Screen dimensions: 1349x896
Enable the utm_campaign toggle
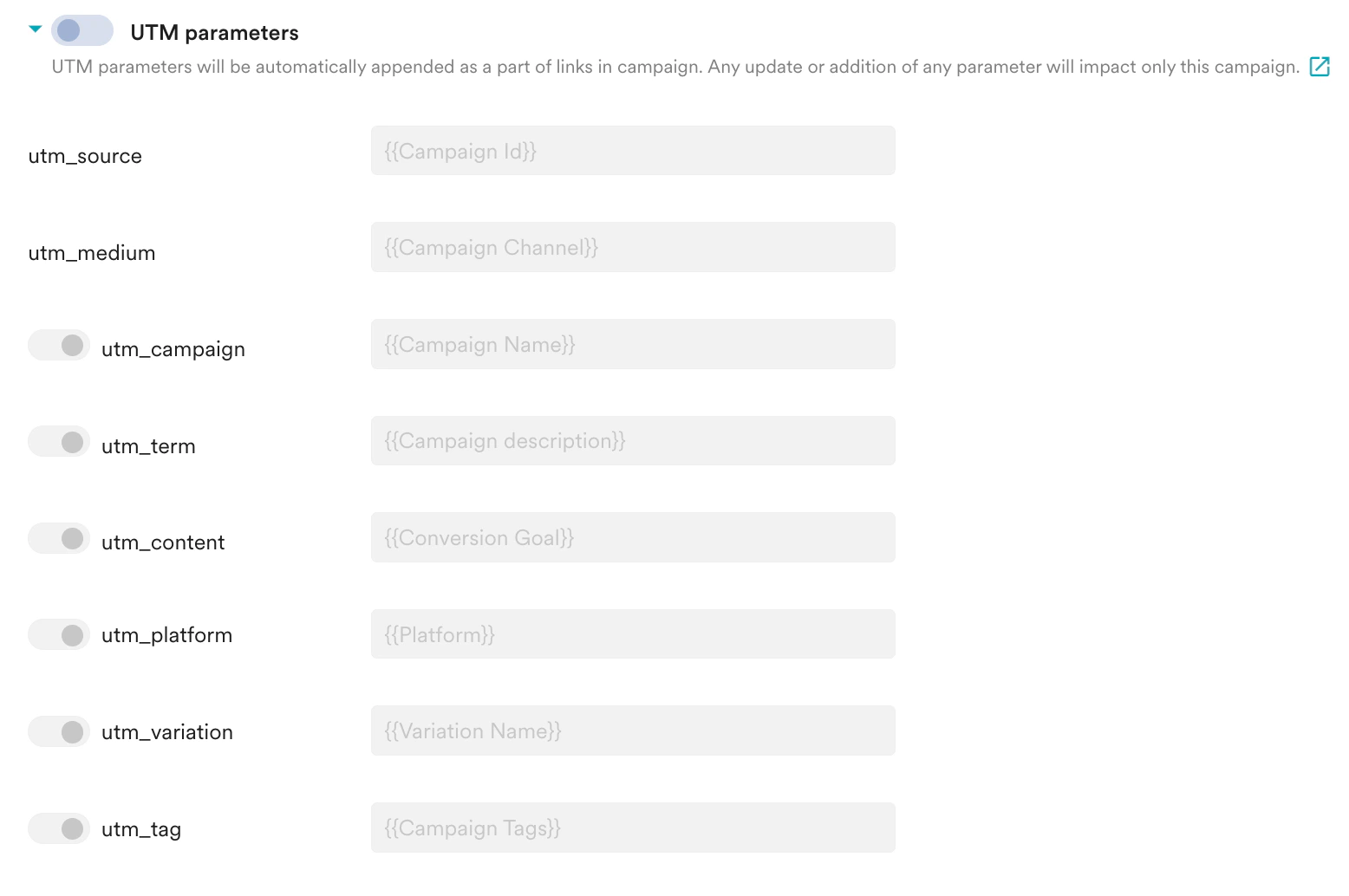59,345
